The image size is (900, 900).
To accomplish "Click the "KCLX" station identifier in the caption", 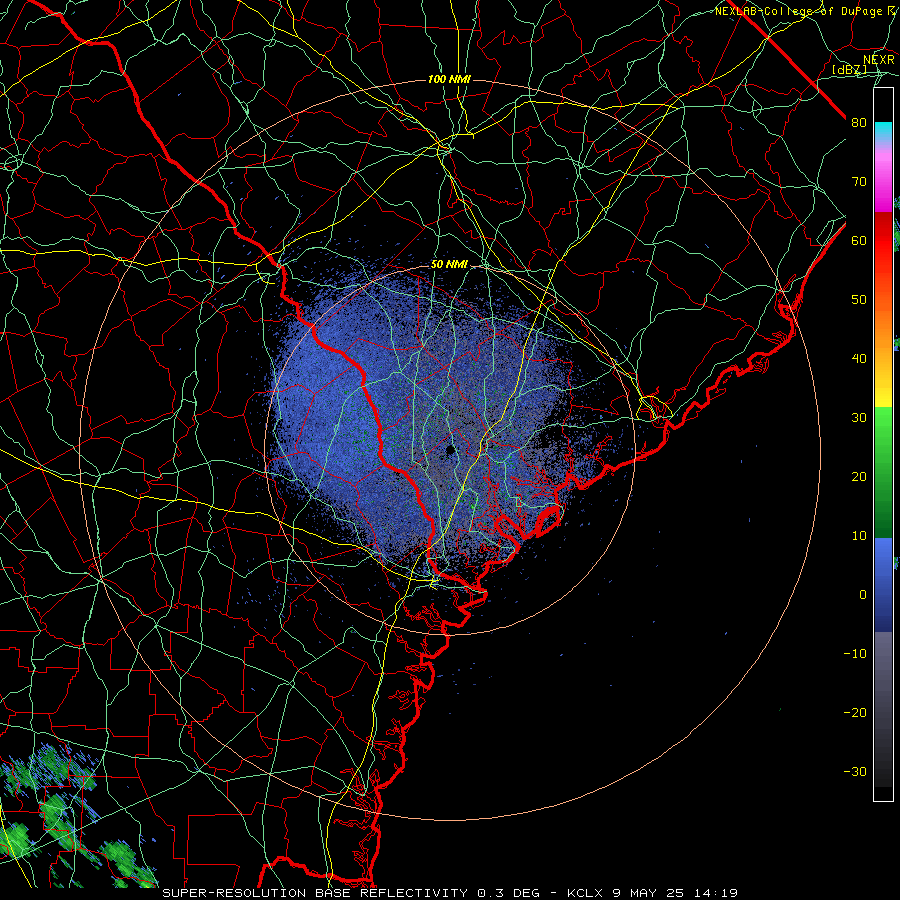I will click(585, 893).
